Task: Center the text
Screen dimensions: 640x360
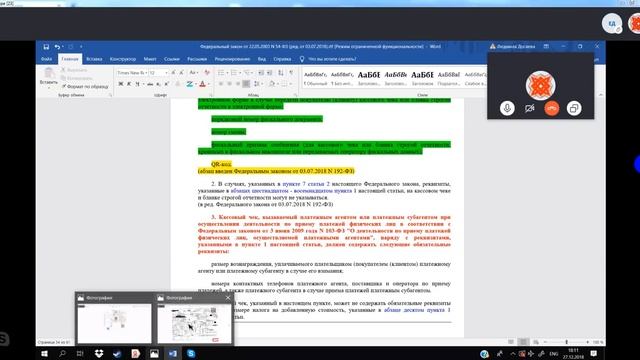Action: pyautogui.click(x=229, y=84)
